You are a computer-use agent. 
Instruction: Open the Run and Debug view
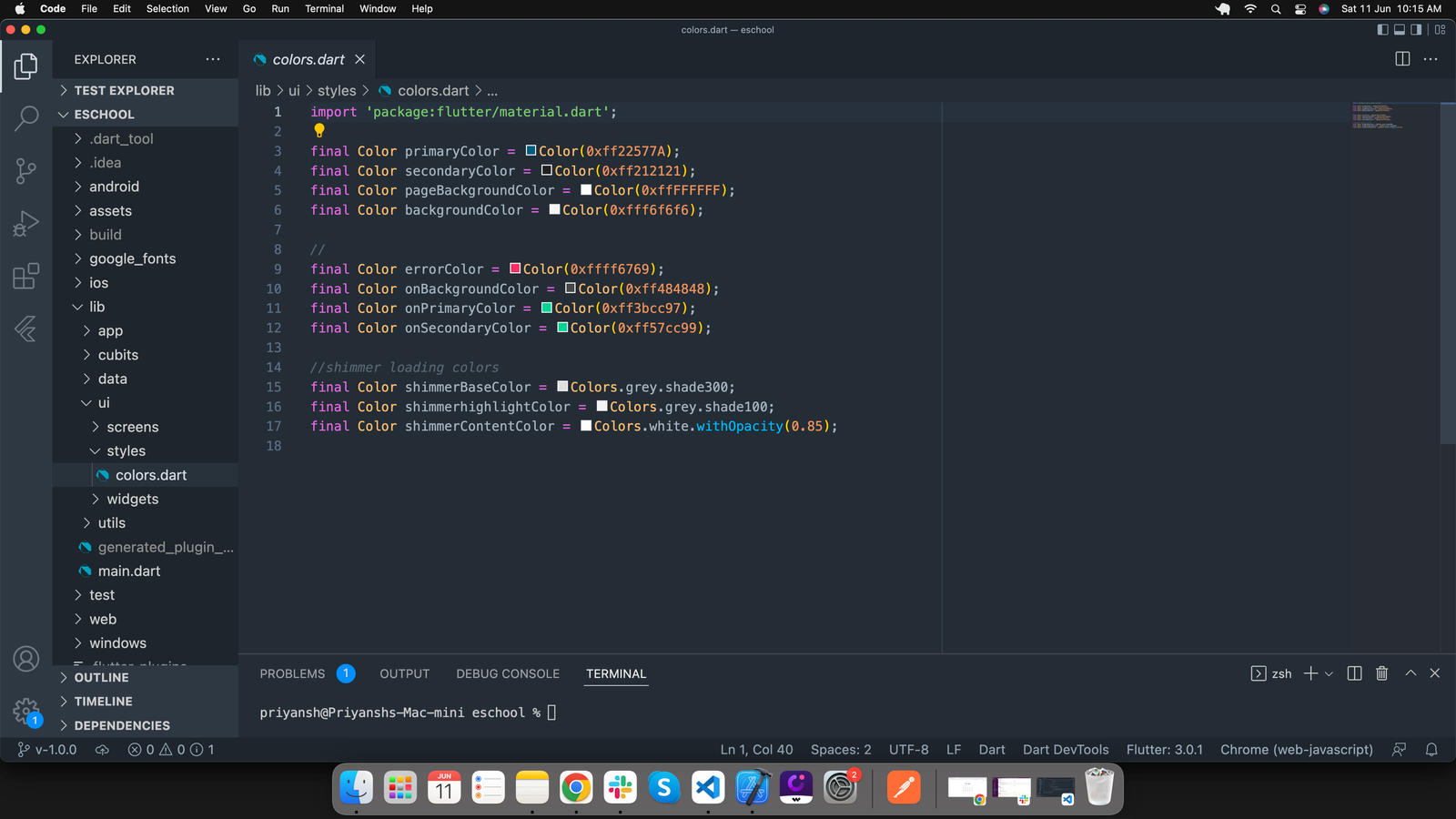26,223
